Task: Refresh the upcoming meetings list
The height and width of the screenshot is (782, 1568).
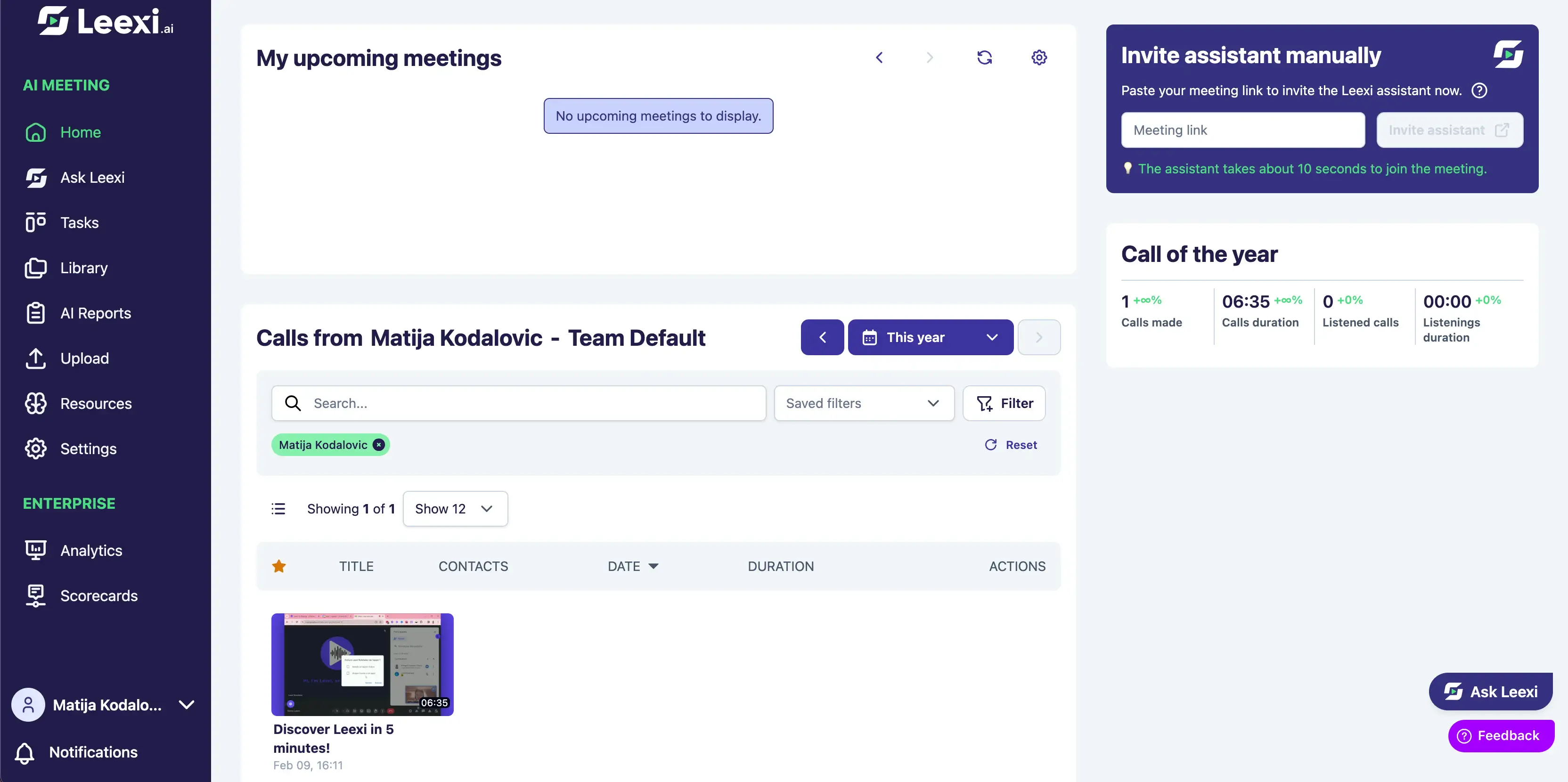Action: pos(984,57)
